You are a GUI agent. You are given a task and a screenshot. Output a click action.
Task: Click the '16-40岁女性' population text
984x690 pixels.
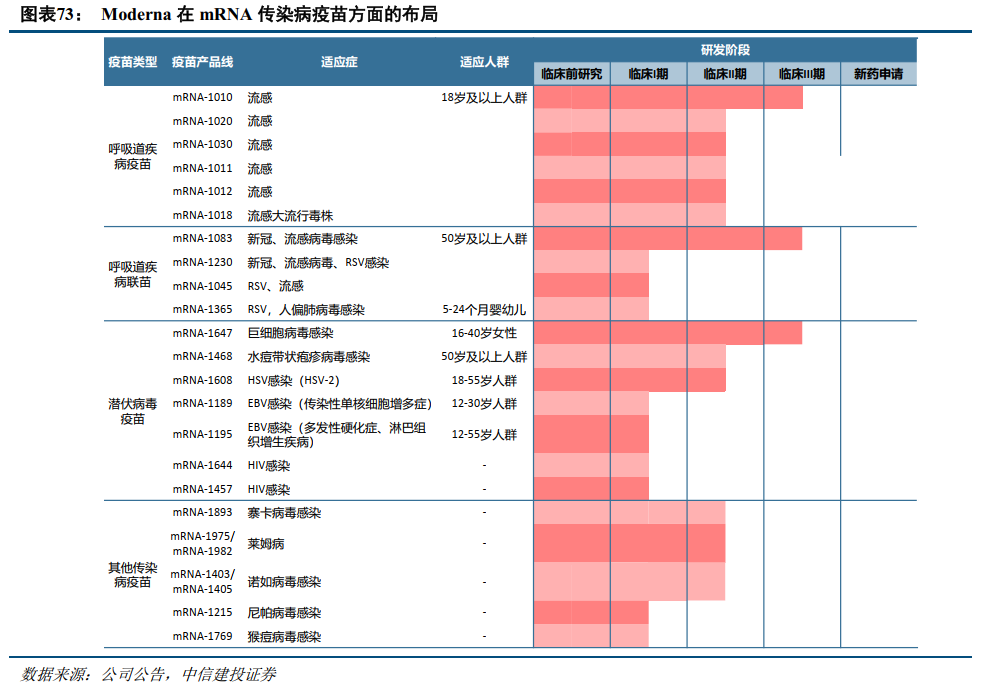pyautogui.click(x=484, y=333)
